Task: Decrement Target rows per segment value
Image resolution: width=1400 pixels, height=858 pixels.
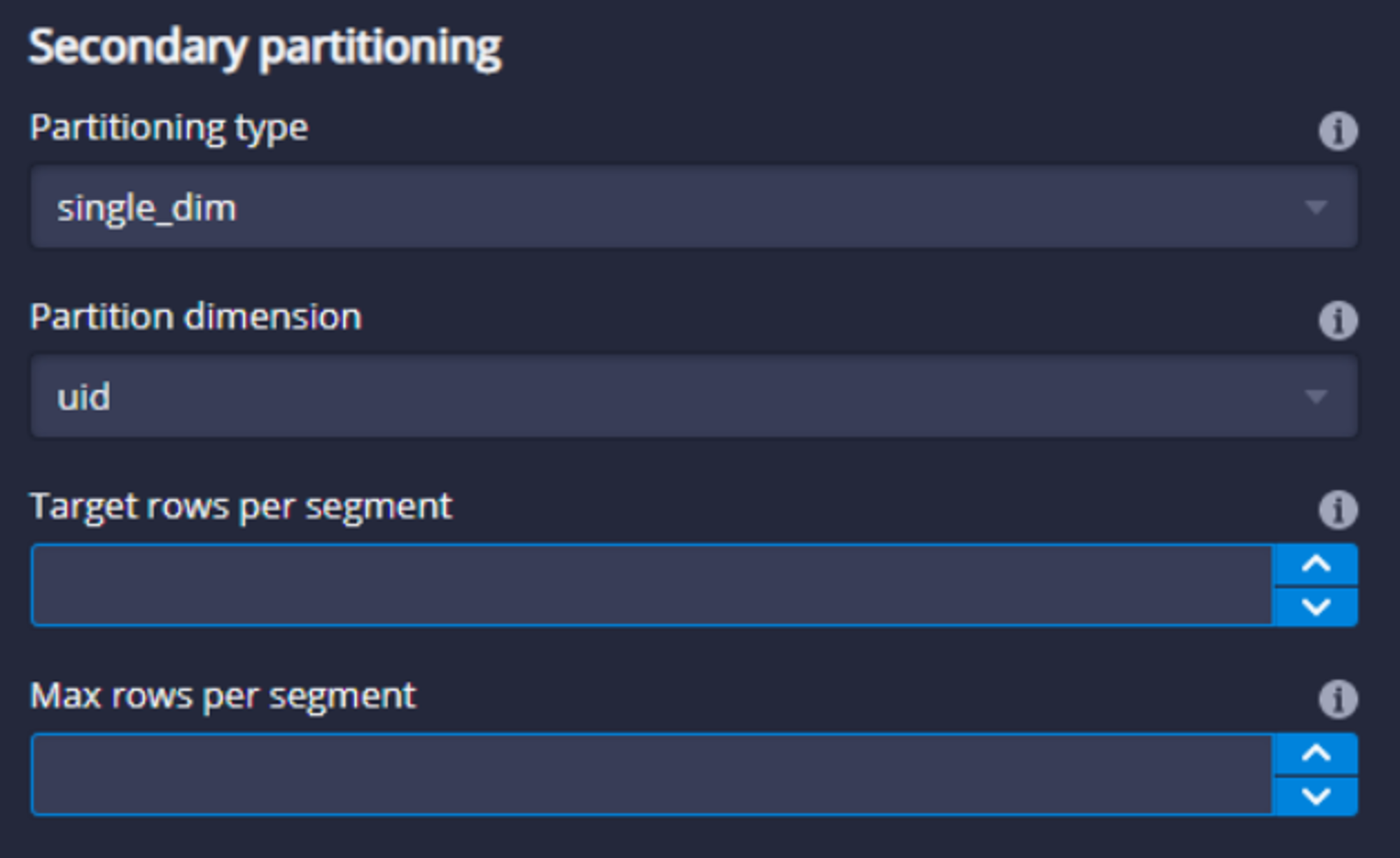Action: (1316, 607)
